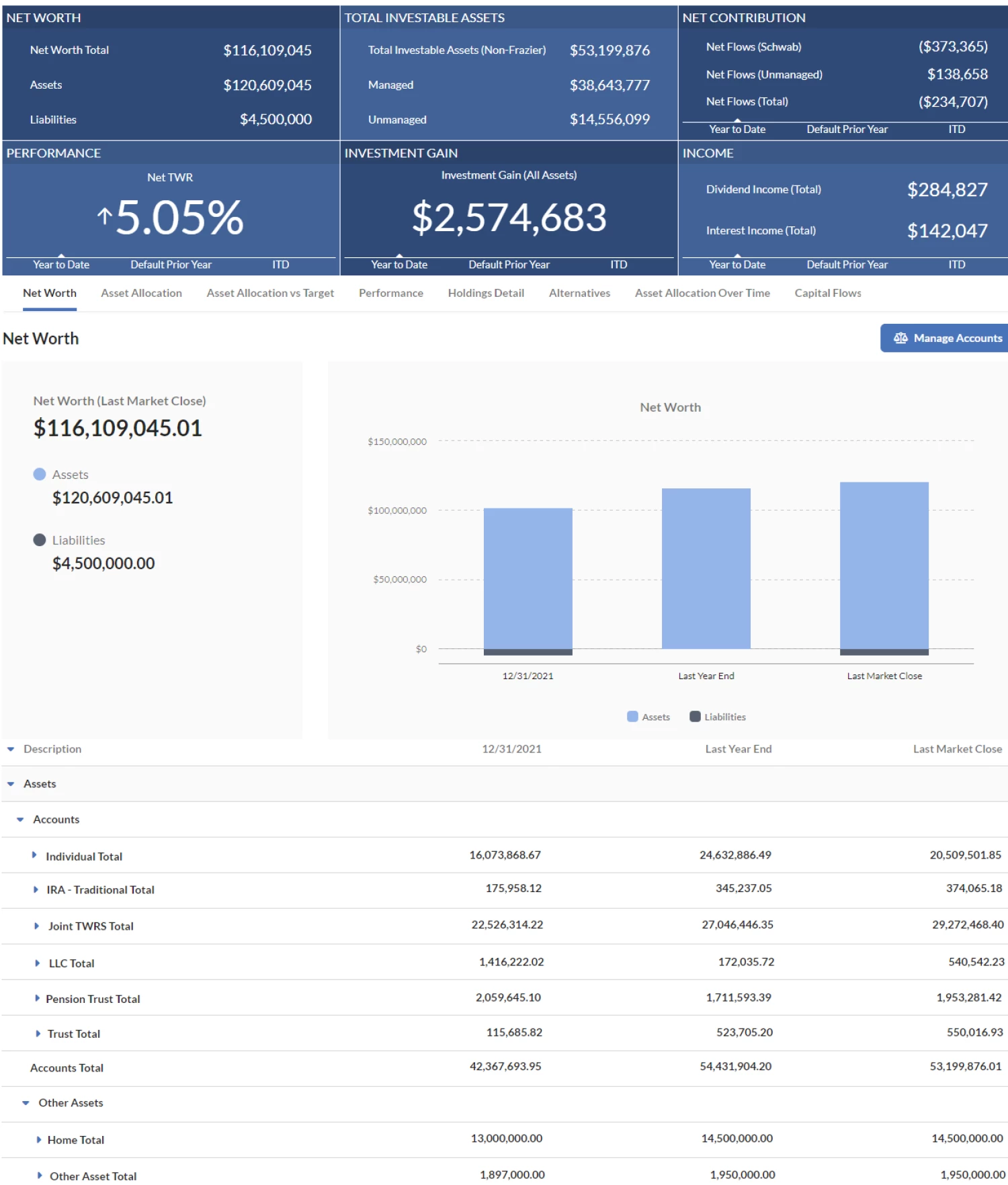
Task: Switch to the Capital Flows tab
Action: 827,293
